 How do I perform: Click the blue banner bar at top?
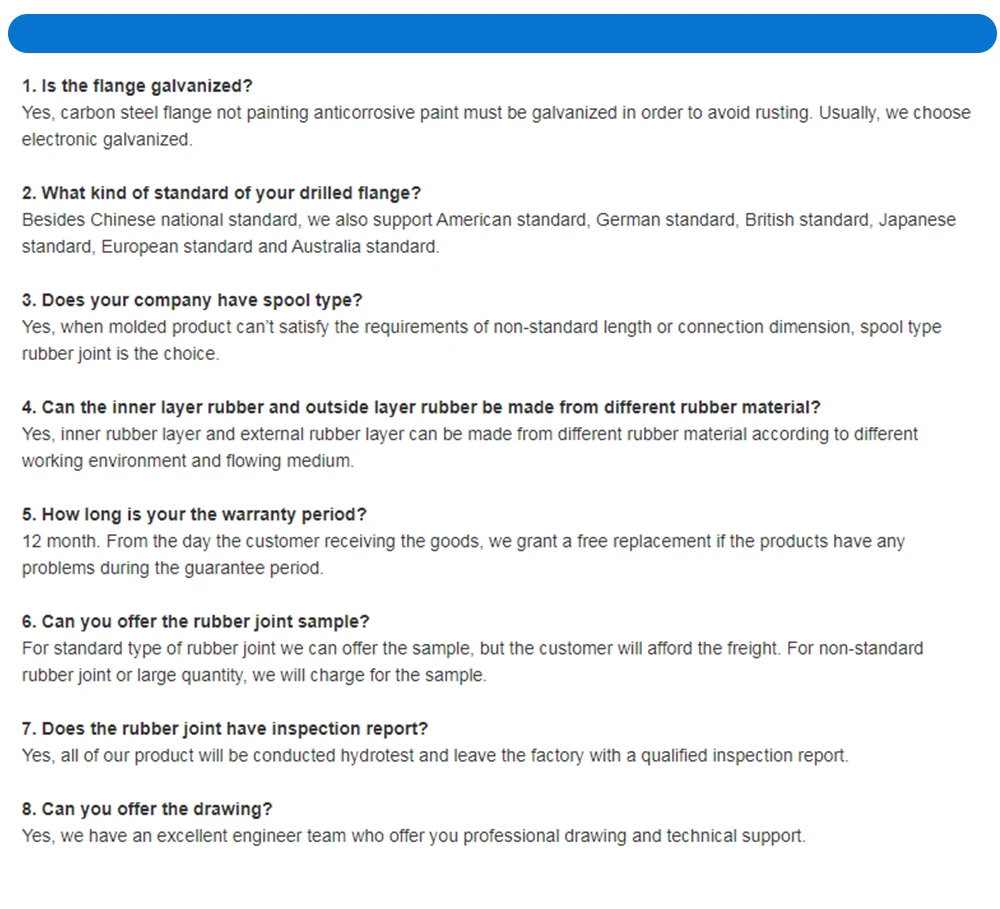point(500,33)
